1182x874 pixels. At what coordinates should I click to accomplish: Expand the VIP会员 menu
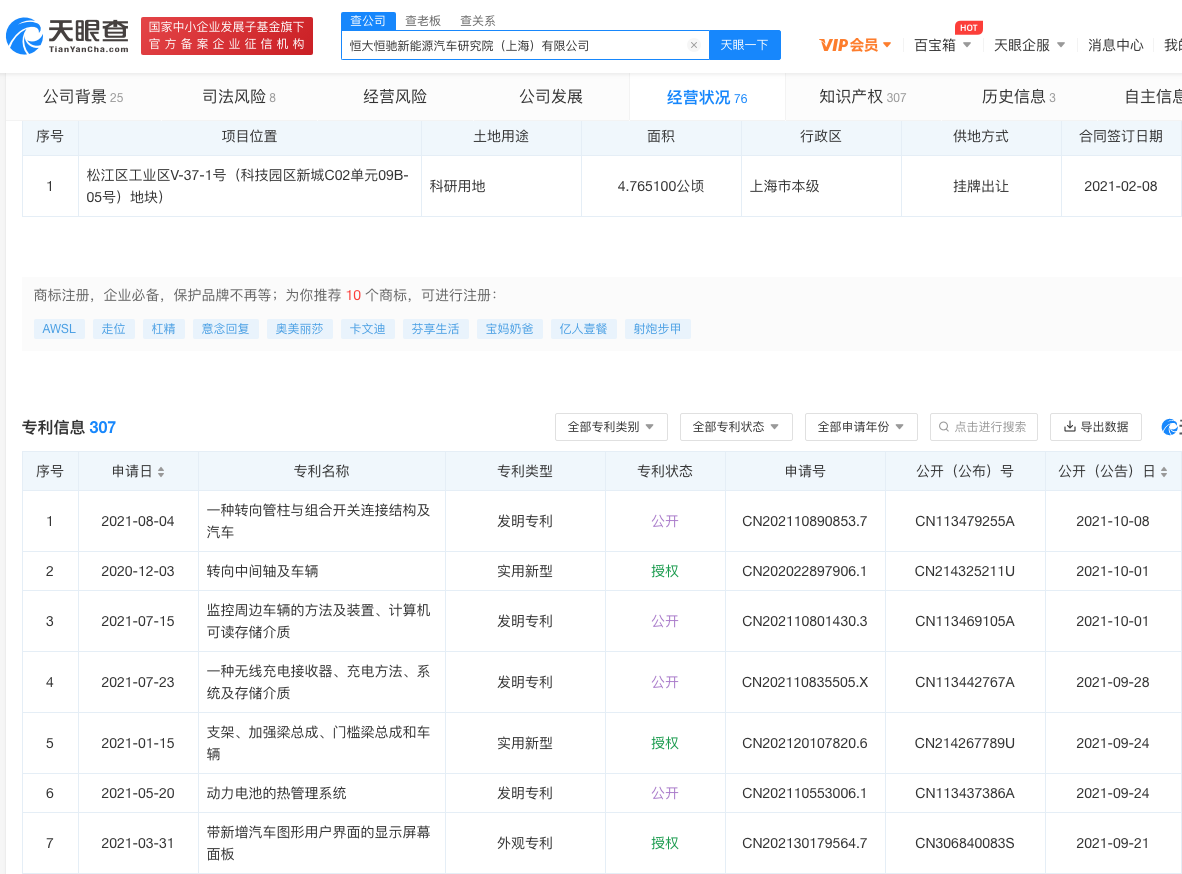click(x=855, y=45)
